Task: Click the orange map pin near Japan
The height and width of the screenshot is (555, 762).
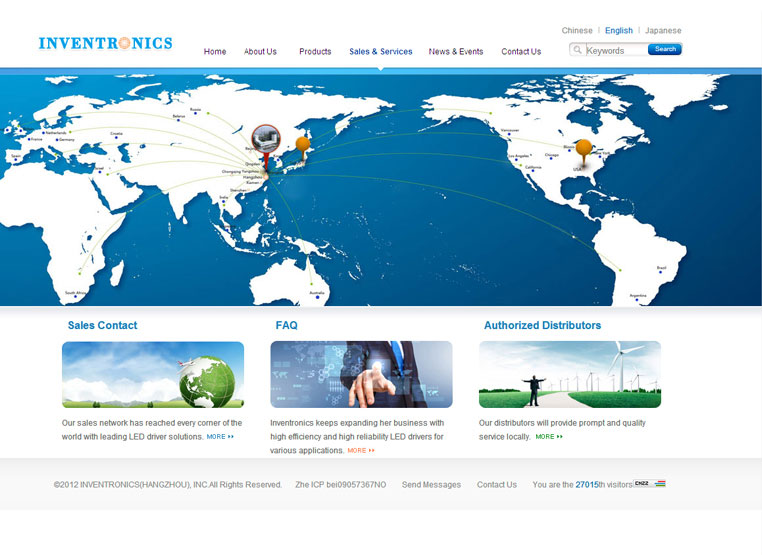Action: [x=303, y=146]
